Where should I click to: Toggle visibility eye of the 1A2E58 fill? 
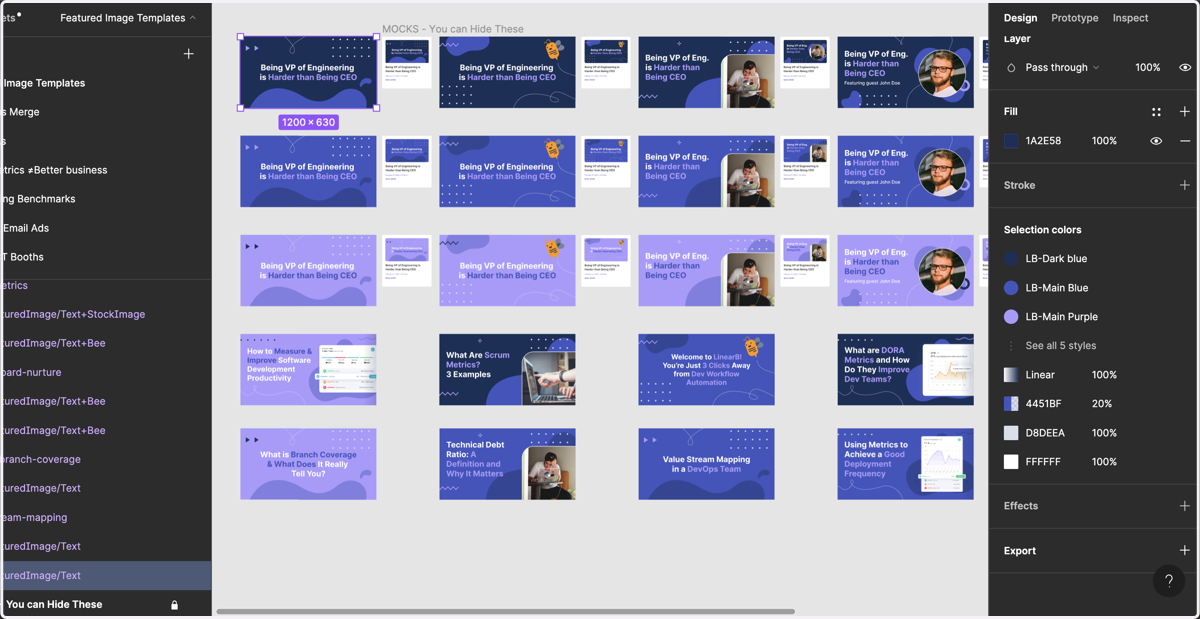[x=1156, y=141]
